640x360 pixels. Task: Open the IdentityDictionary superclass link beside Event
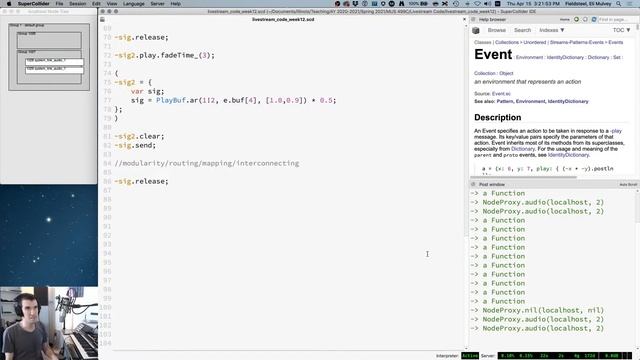point(565,58)
